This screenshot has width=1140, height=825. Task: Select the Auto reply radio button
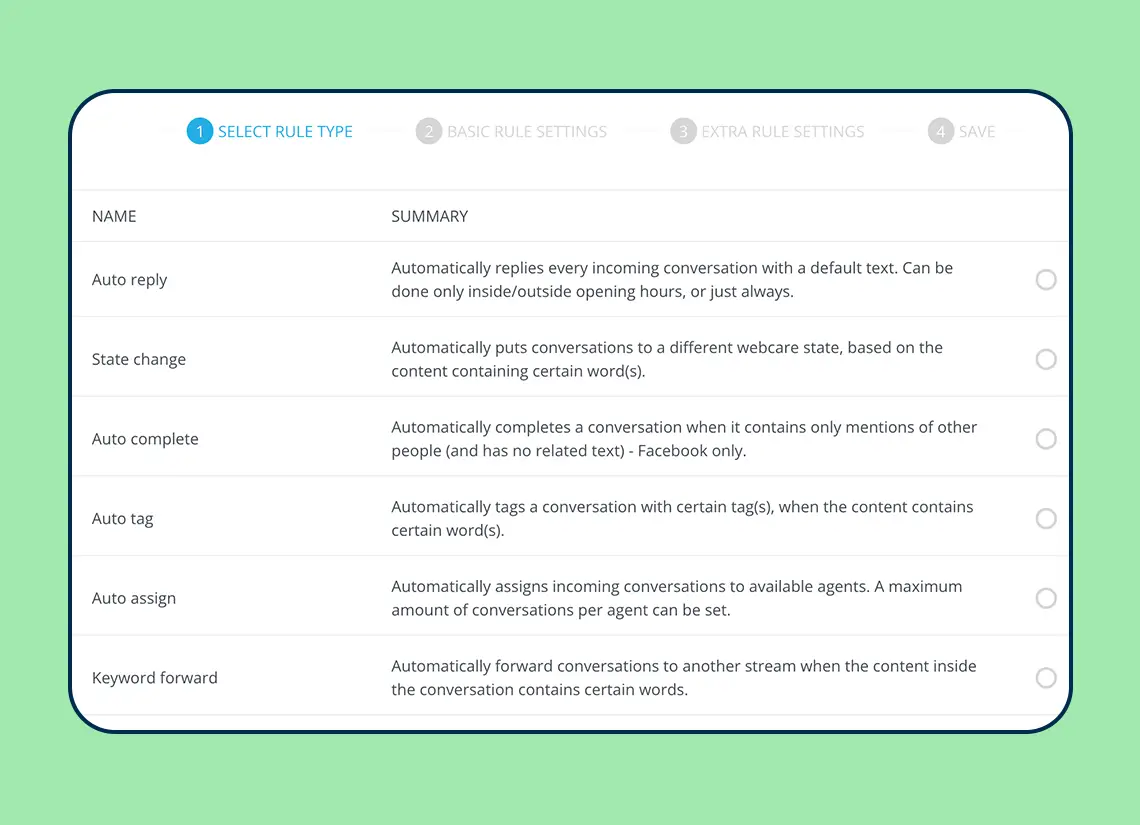click(x=1046, y=280)
